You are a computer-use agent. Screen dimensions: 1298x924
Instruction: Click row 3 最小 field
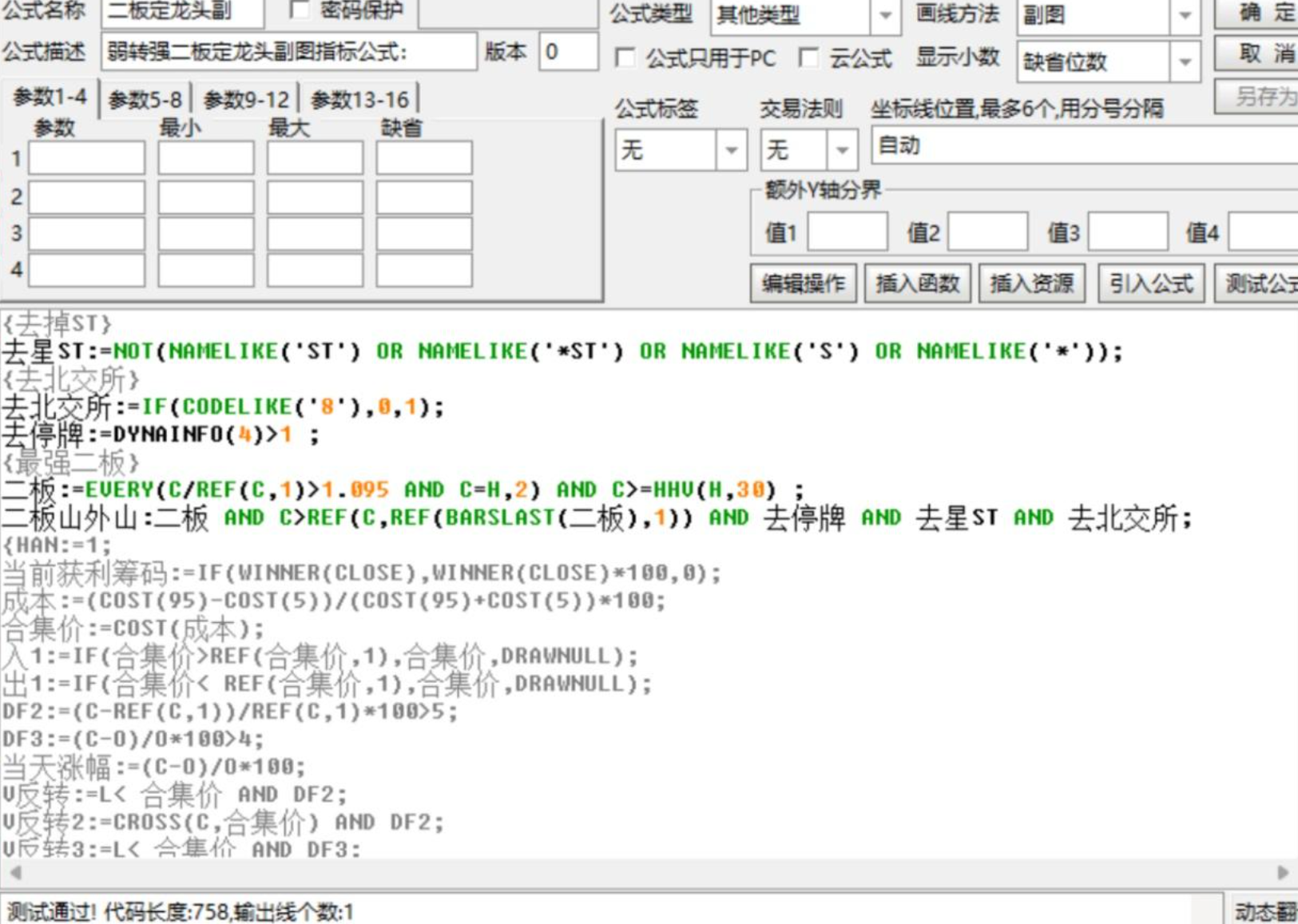(x=206, y=234)
